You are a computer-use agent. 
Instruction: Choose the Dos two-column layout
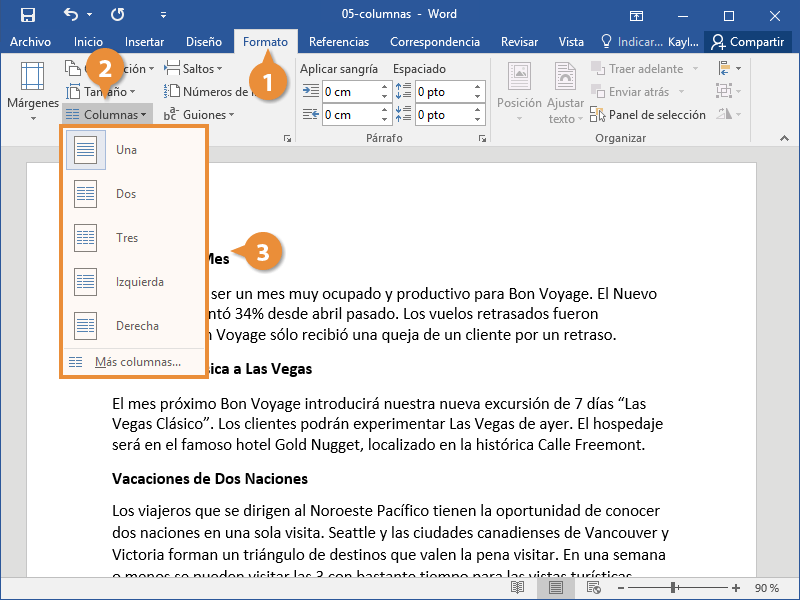[x=134, y=194]
